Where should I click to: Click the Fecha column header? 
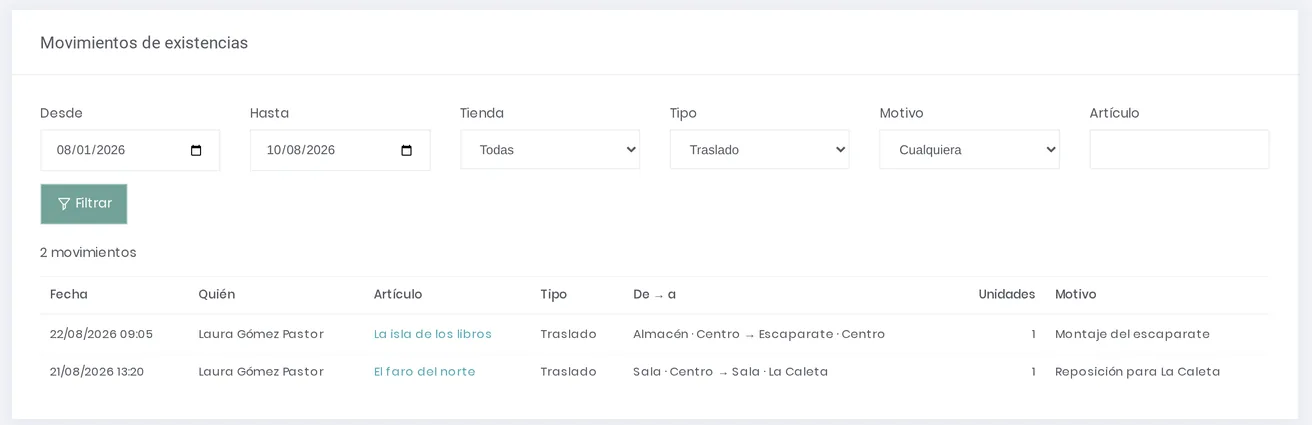click(x=69, y=295)
